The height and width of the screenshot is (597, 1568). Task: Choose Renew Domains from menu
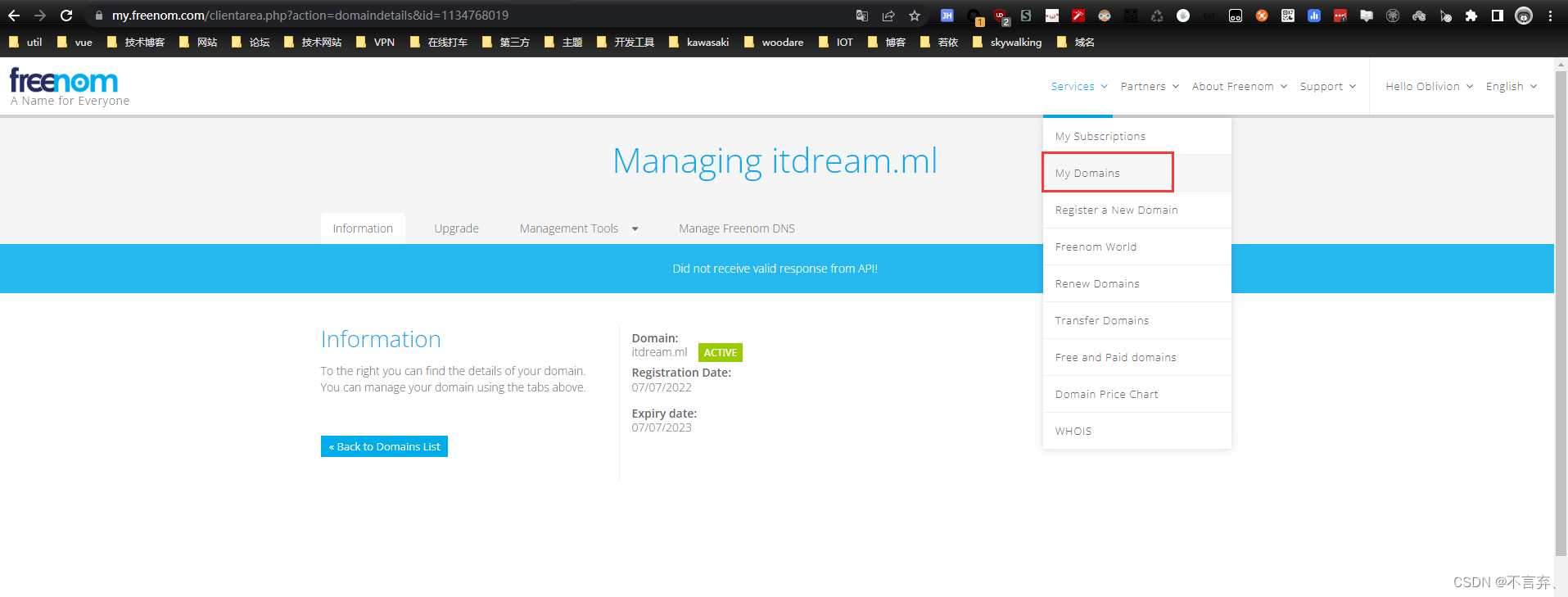[x=1136, y=283]
